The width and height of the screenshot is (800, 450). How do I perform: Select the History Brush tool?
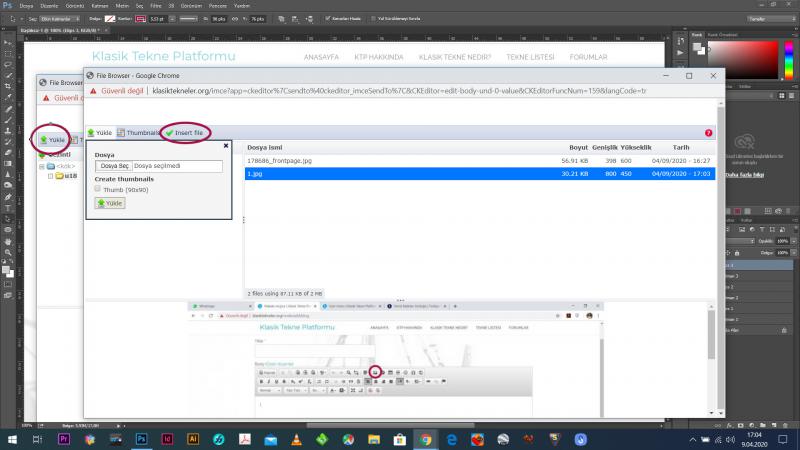point(8,142)
